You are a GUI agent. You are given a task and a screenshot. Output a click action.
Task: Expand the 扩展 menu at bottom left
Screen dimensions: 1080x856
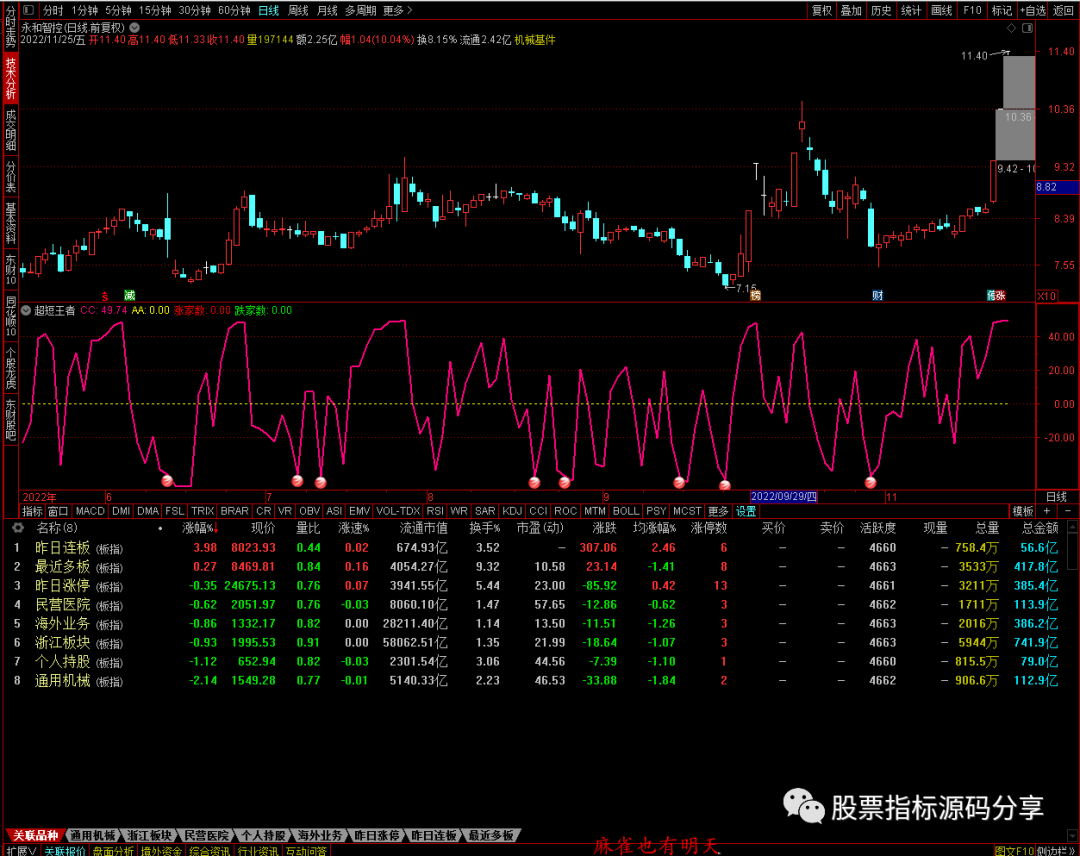coord(21,851)
